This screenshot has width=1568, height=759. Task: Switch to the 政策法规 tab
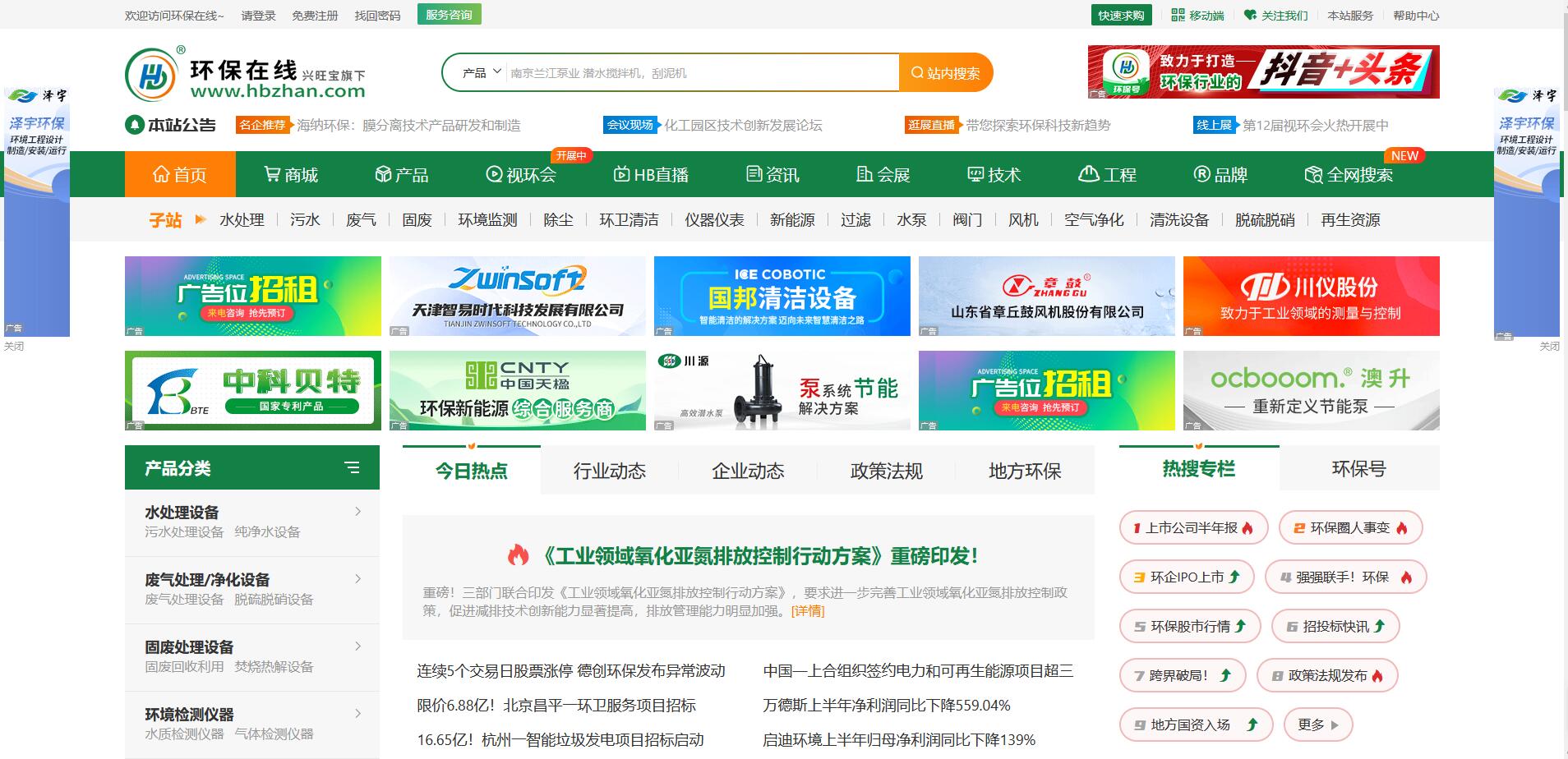click(x=887, y=471)
